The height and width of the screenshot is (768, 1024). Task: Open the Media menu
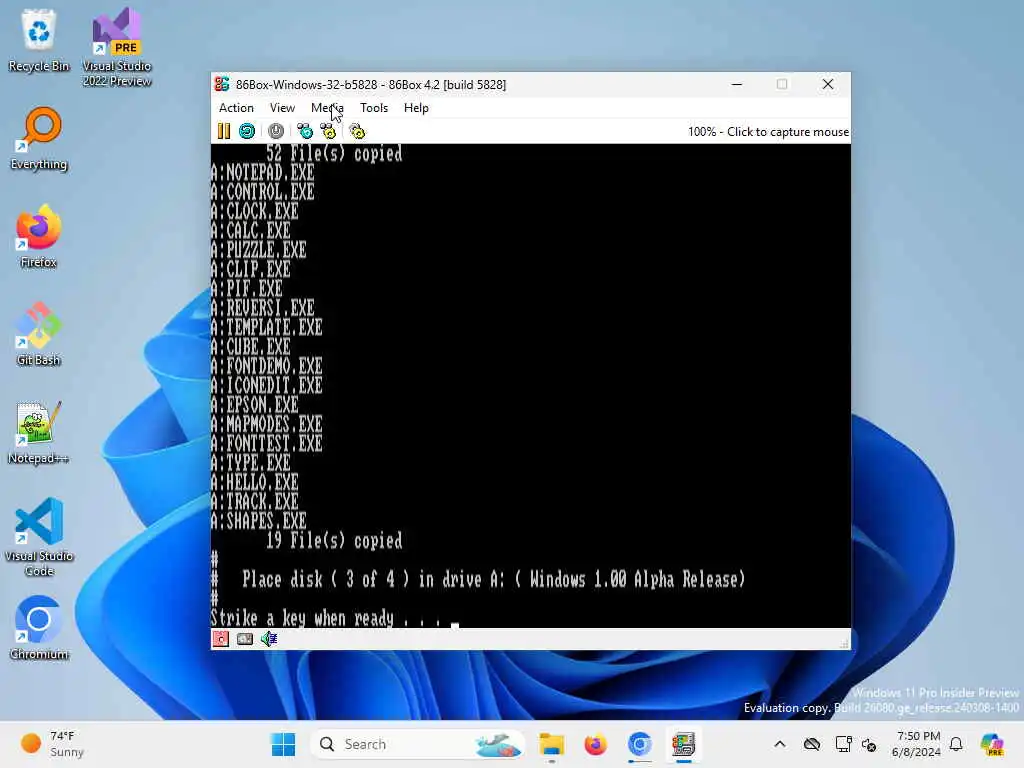pyautogui.click(x=327, y=108)
